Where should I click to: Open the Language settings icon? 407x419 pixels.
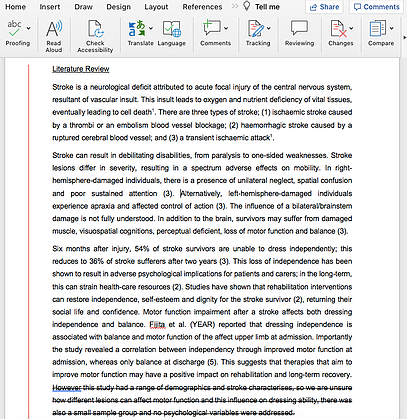point(172,29)
